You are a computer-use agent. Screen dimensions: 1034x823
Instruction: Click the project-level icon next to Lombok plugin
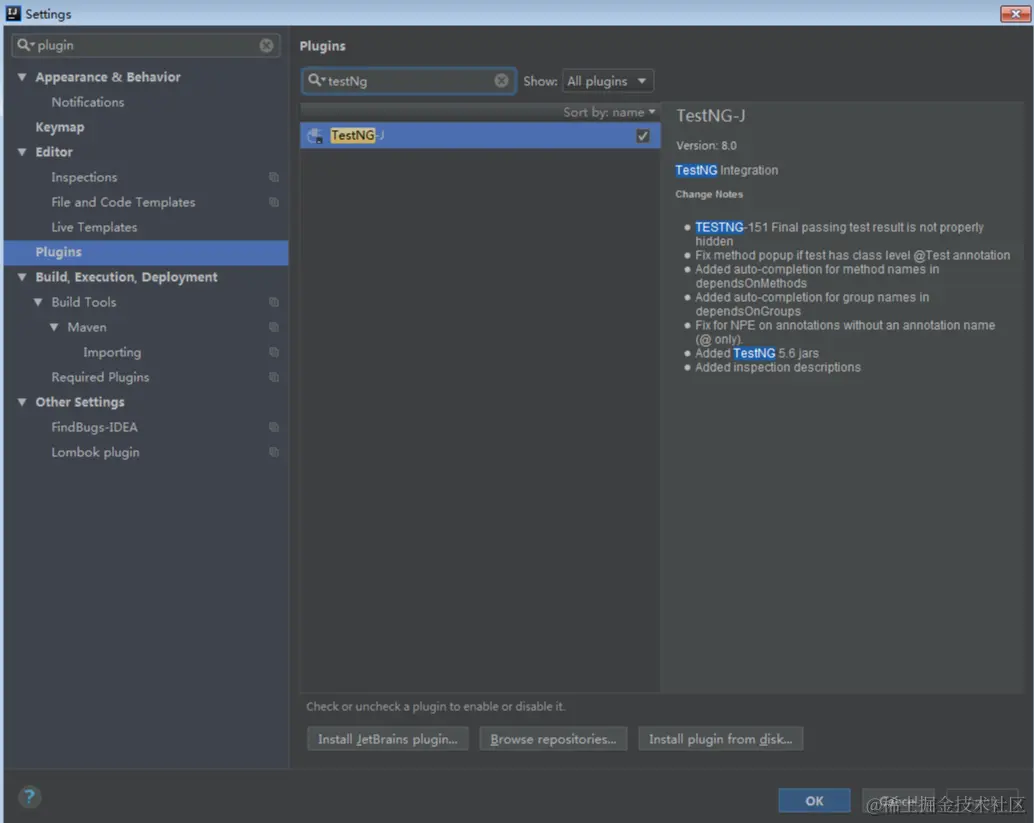274,452
